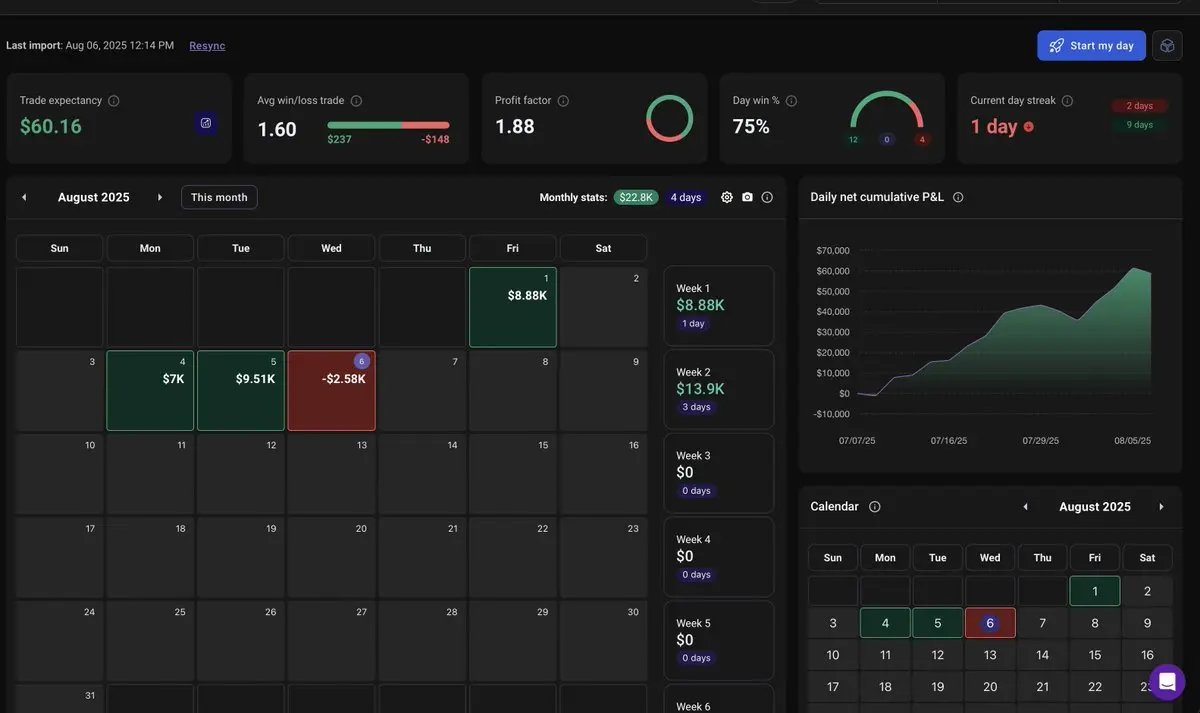This screenshot has width=1200, height=713.
Task: Click the Profit factor donut ring
Action: pos(669,118)
